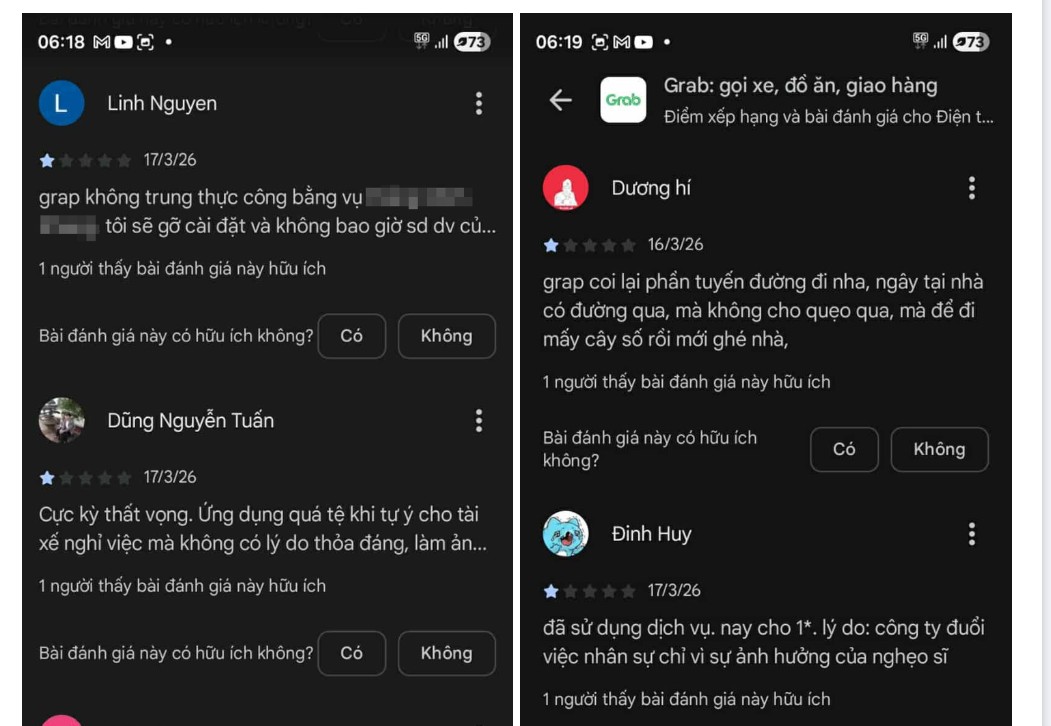Viewport: 1051px width, 726px height.
Task: Tap Dương hí's red avatar
Action: pyautogui.click(x=565, y=188)
